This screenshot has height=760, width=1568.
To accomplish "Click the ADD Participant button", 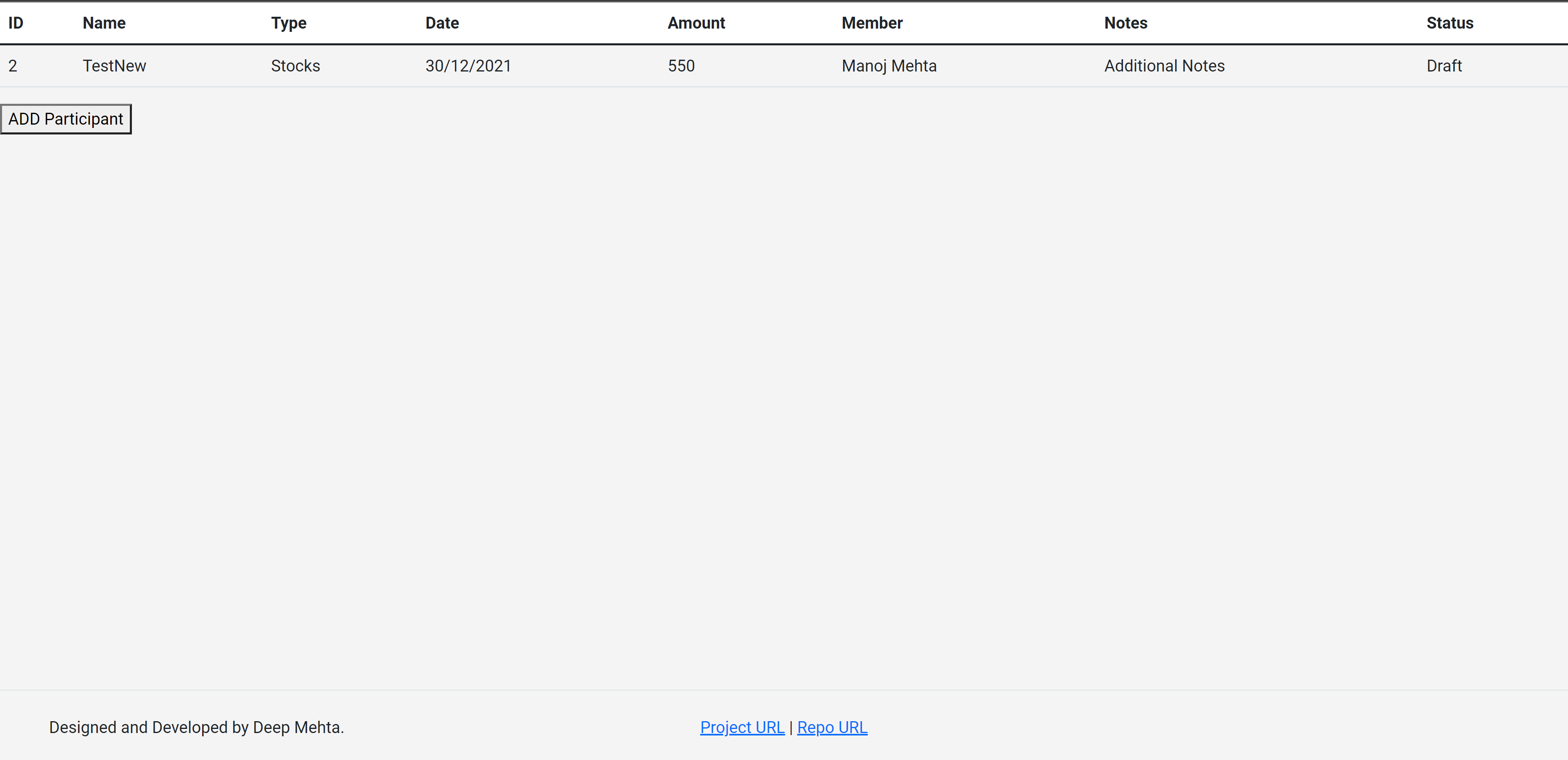I will pos(66,119).
